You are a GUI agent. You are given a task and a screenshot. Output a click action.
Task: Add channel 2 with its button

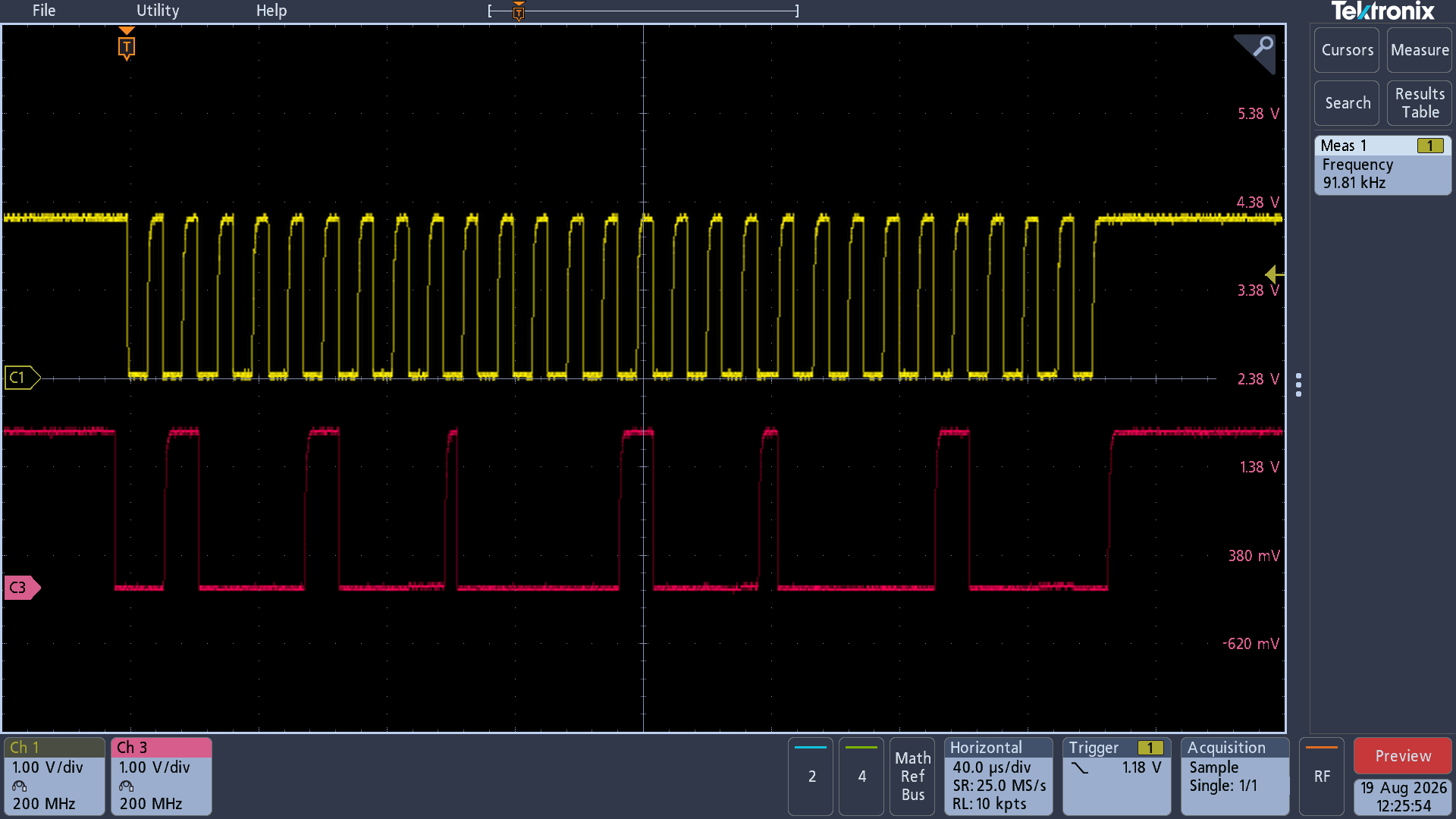811,776
